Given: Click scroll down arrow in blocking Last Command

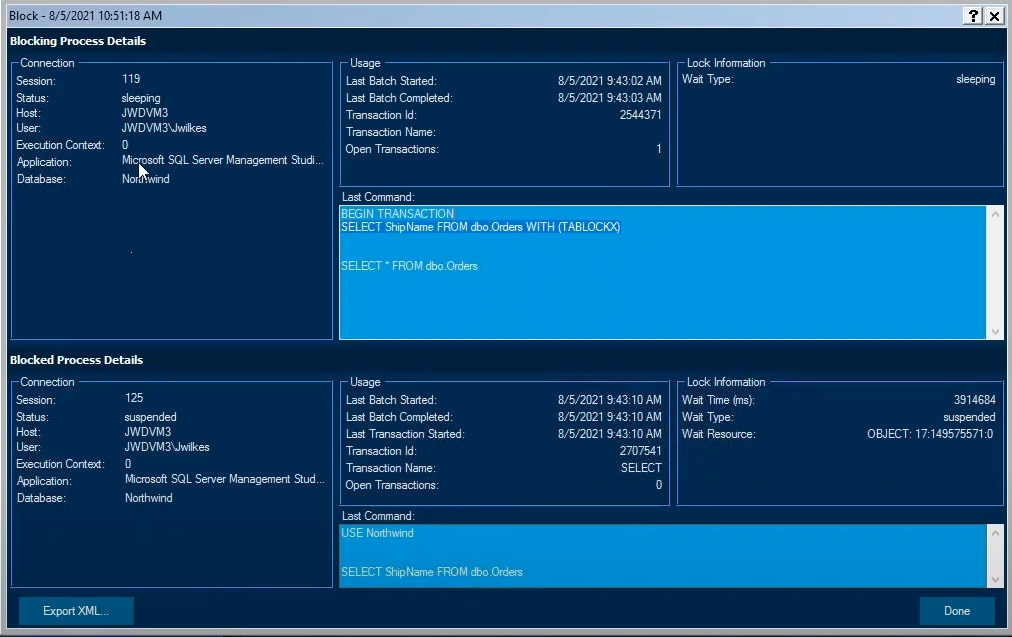Looking at the screenshot, I should tap(995, 331).
